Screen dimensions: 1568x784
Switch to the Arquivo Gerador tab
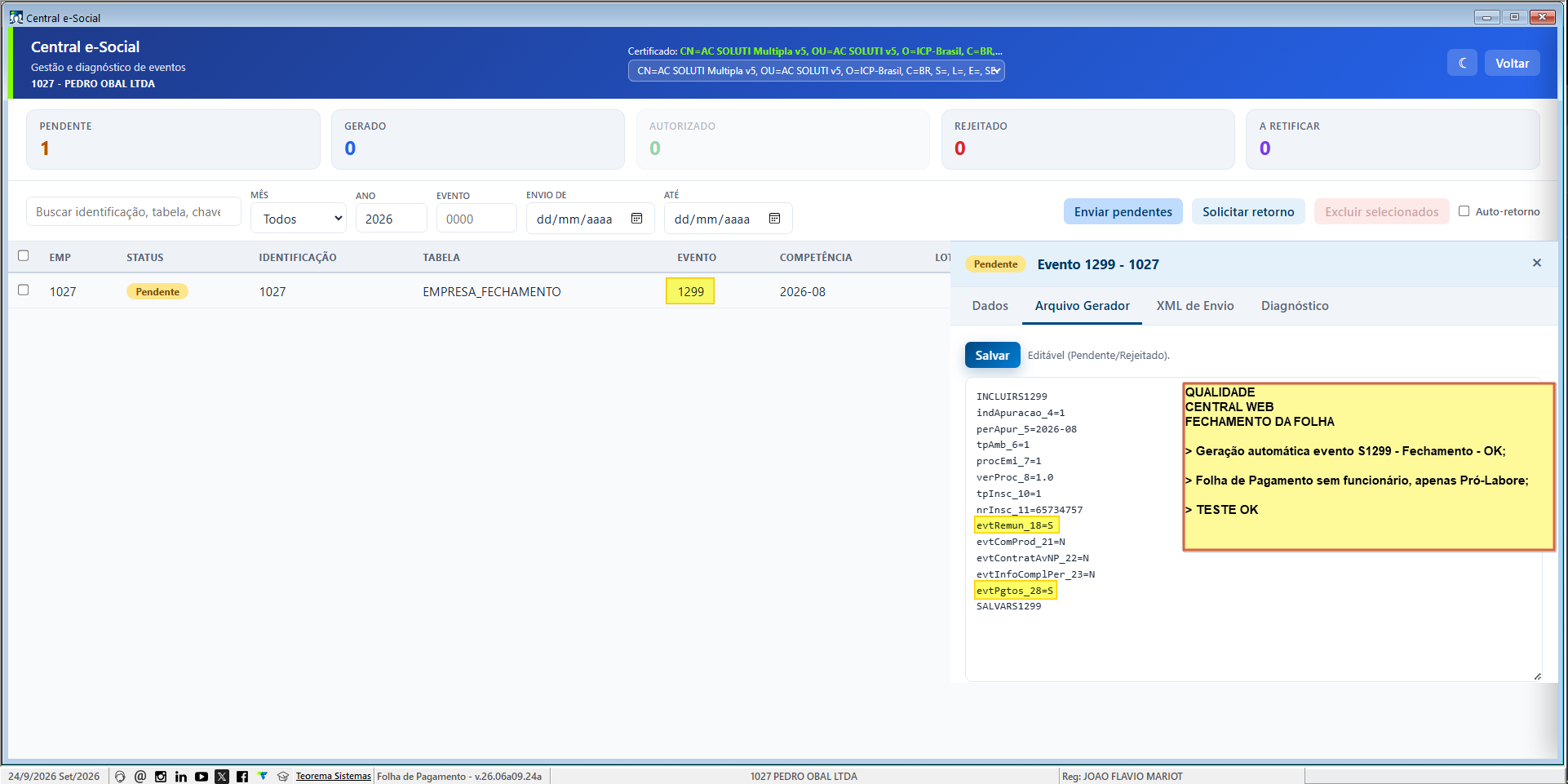click(1083, 306)
